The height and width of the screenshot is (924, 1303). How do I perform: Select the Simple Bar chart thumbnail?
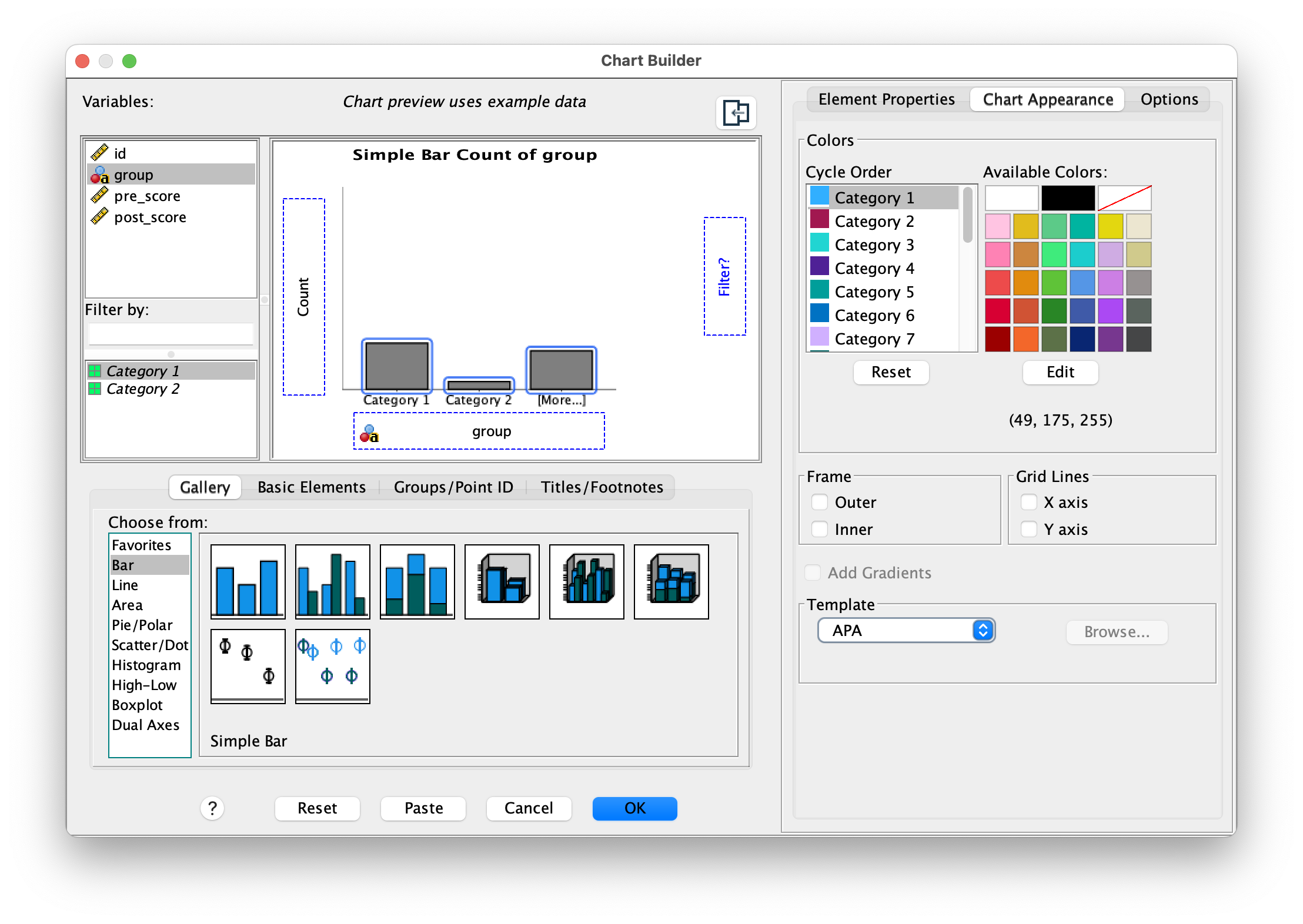point(248,581)
